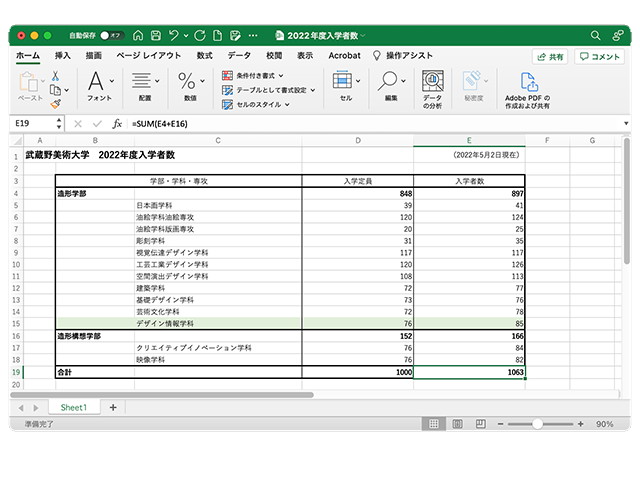The height and width of the screenshot is (480, 640).
Task: Click the Search magnifier icon in title bar
Action: 596,36
